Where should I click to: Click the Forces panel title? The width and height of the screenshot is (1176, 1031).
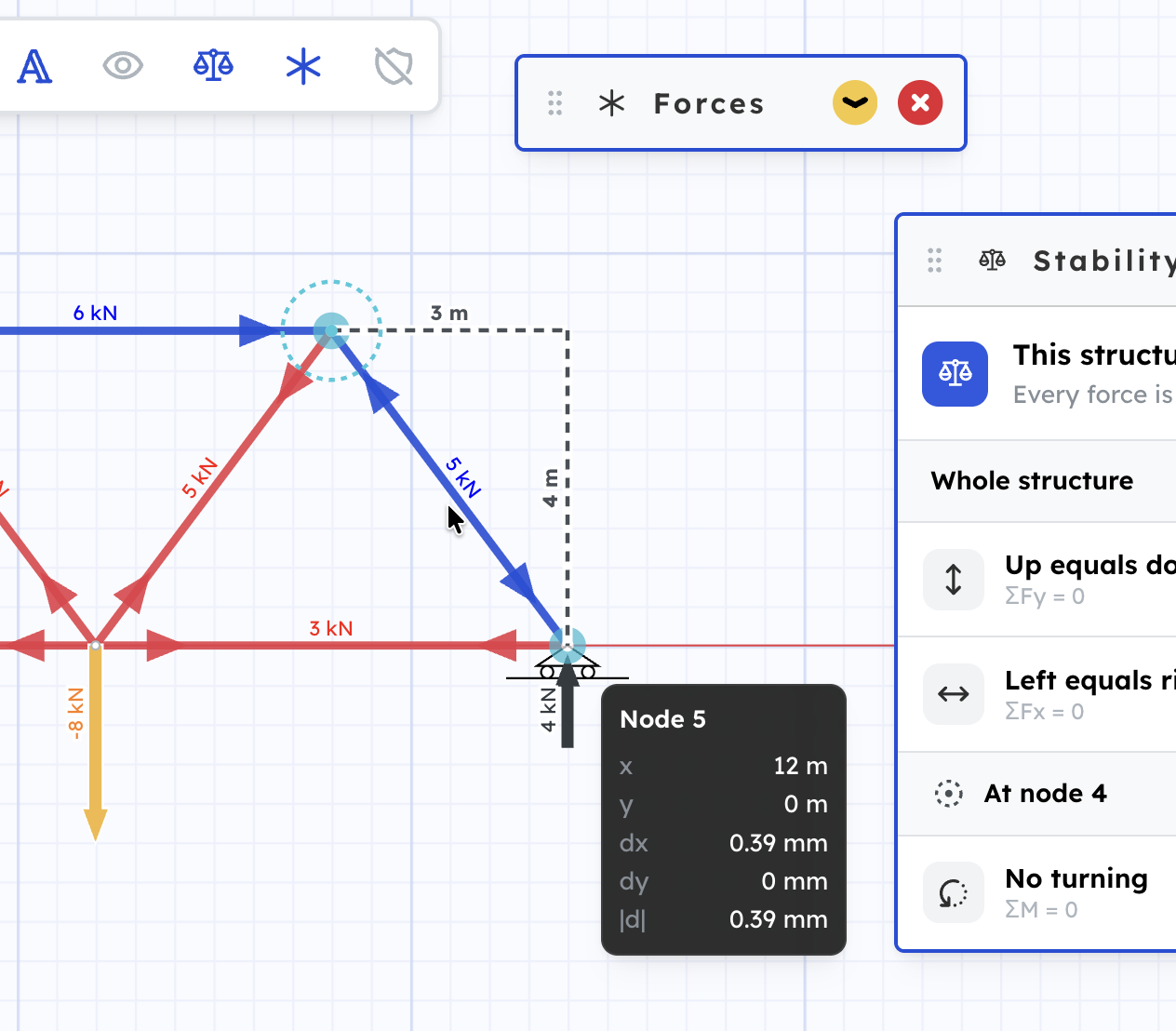point(709,103)
